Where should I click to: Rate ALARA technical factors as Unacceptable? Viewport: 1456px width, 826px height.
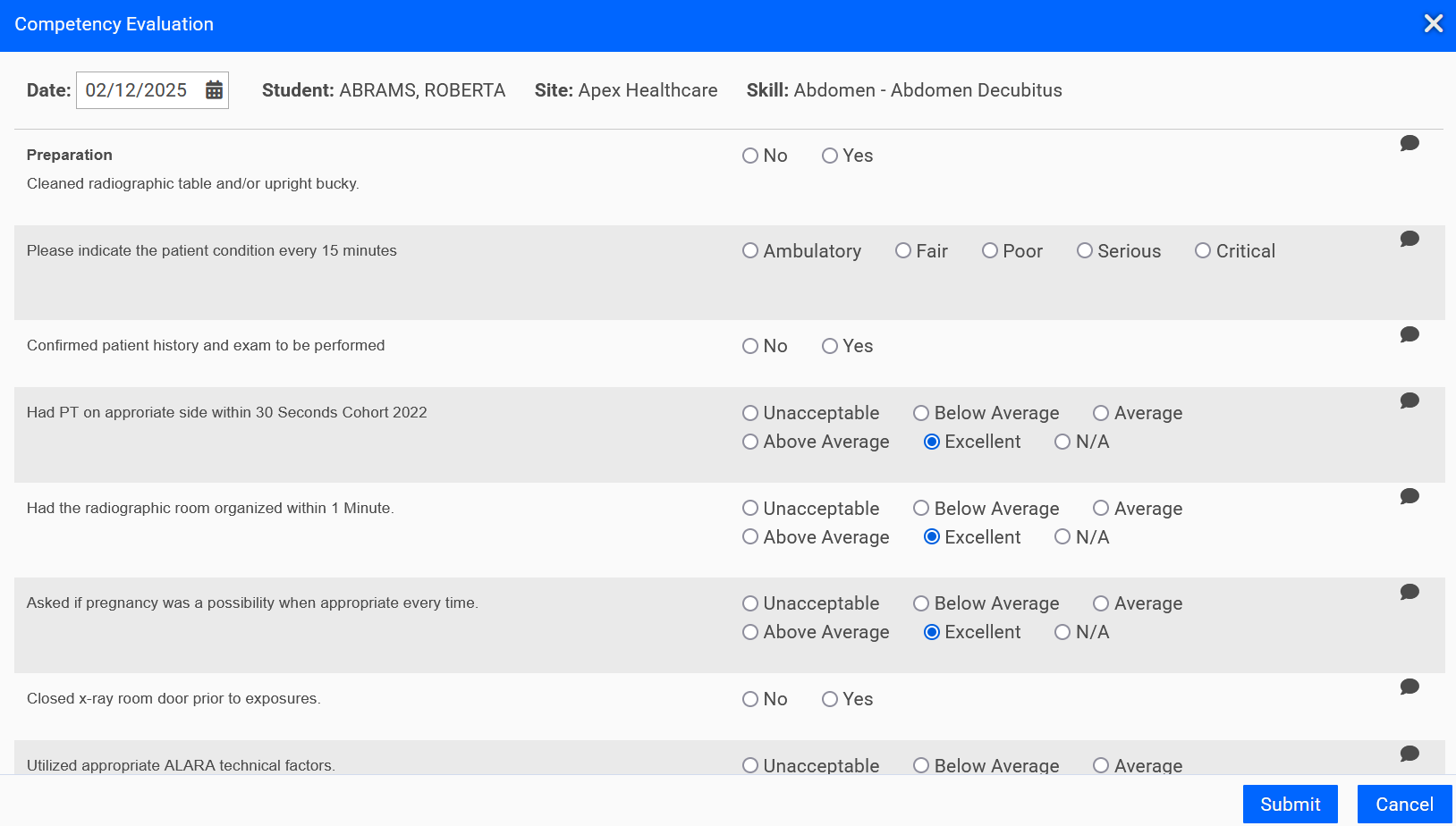click(750, 766)
